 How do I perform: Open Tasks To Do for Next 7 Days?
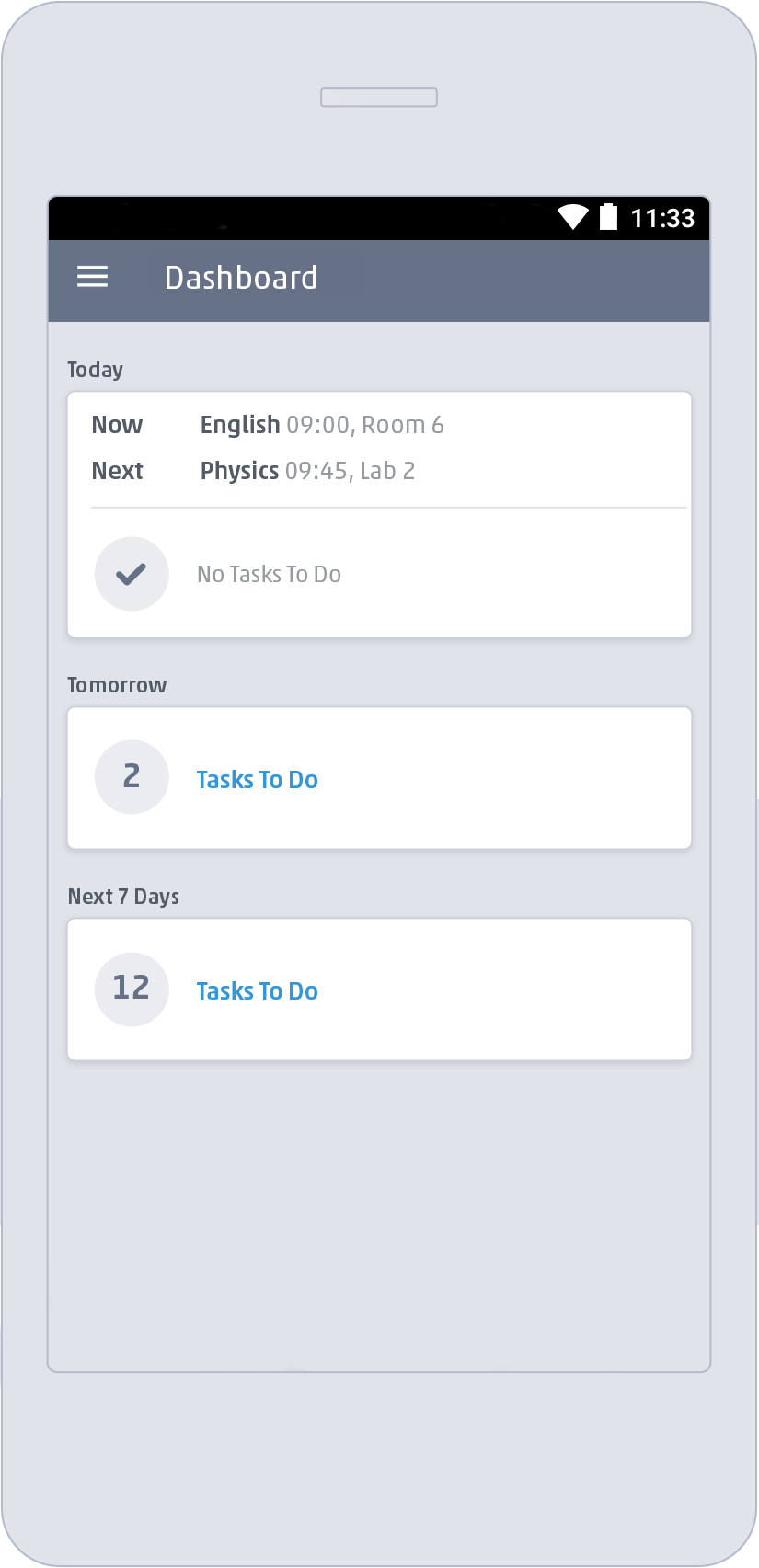[257, 990]
